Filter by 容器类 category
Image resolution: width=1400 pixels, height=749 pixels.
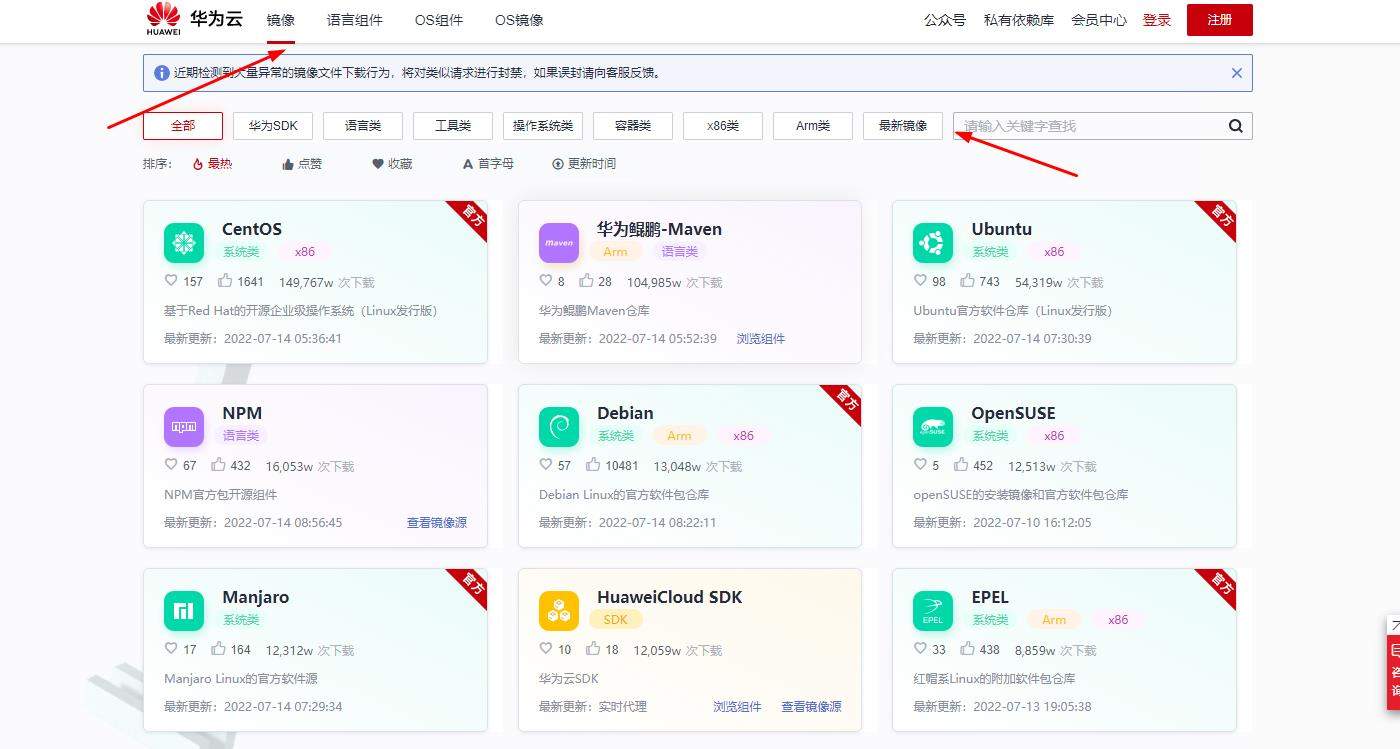[x=633, y=126]
